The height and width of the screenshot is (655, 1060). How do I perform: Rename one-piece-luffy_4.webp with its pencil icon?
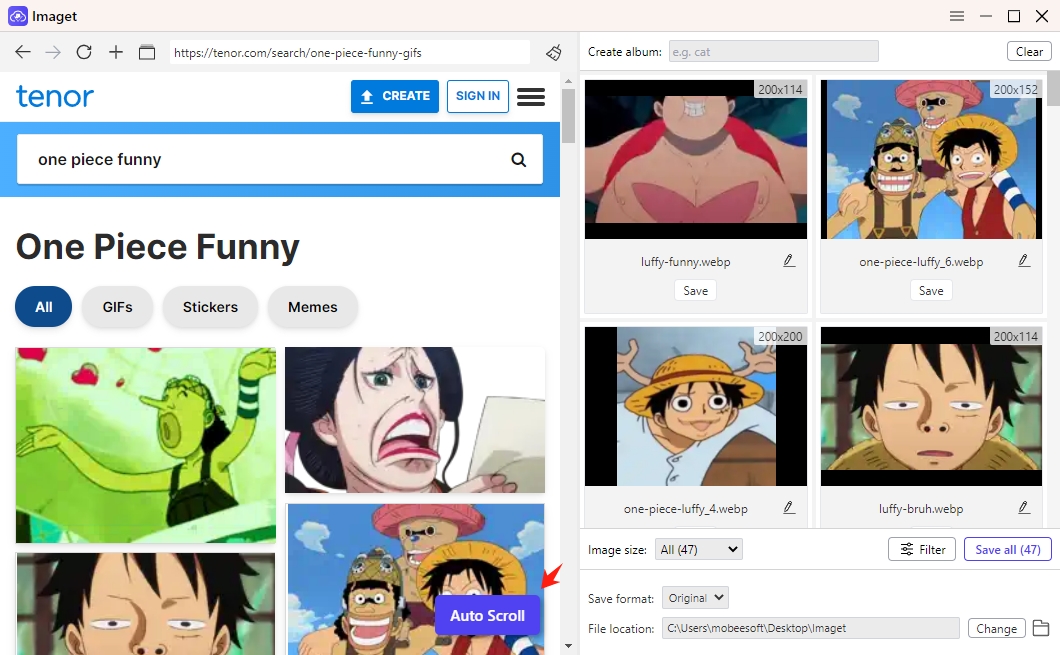[x=789, y=508]
